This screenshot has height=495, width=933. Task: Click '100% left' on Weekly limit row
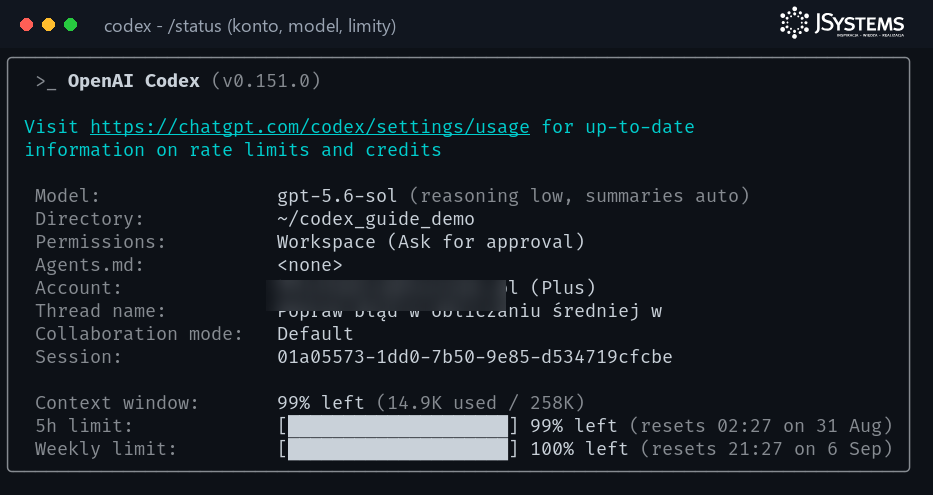click(579, 449)
